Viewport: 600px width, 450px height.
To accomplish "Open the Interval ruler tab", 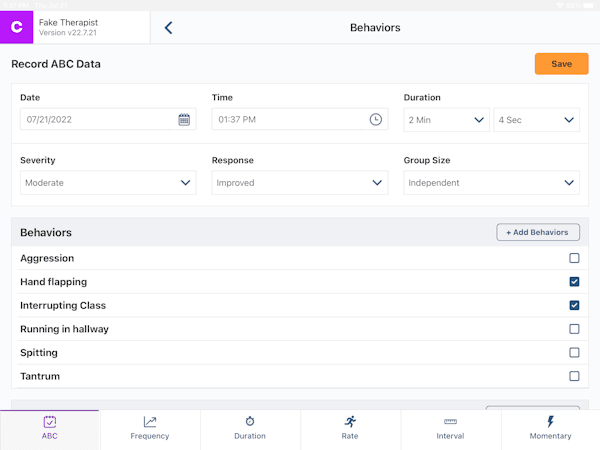I will 450,428.
